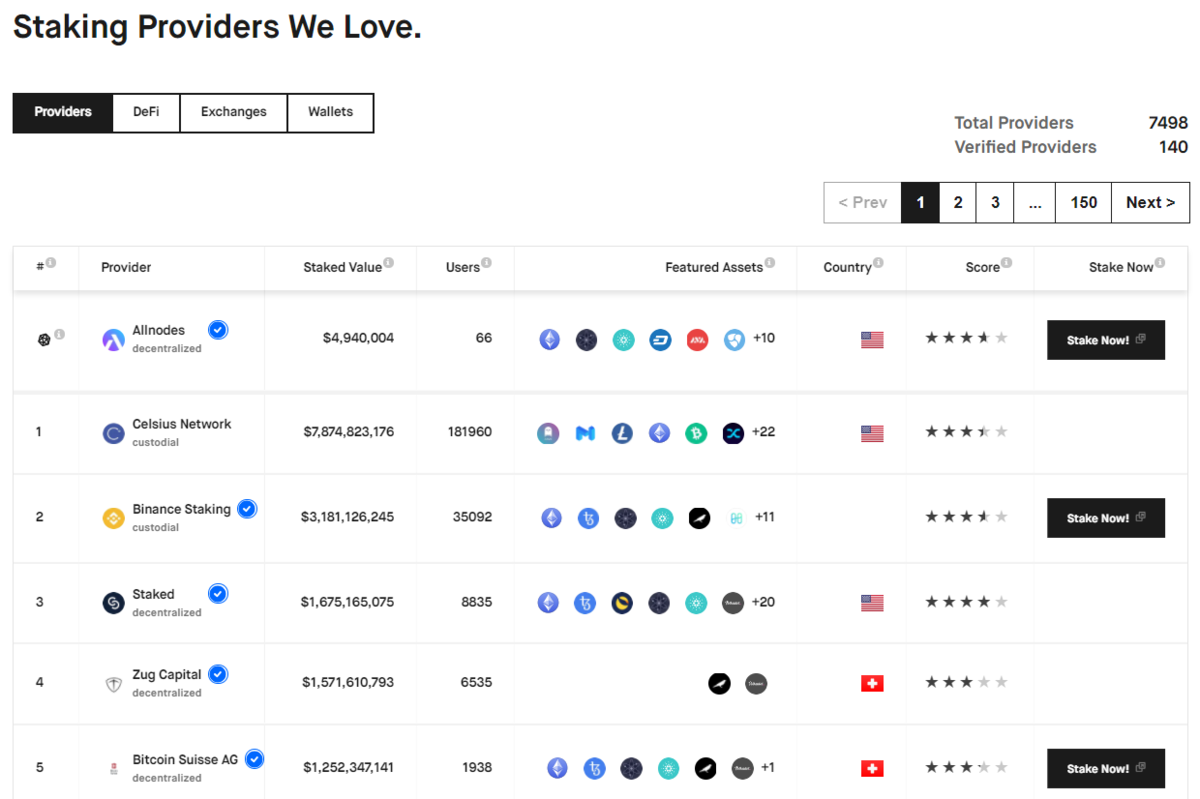Open the Exchanges tab

tap(234, 112)
